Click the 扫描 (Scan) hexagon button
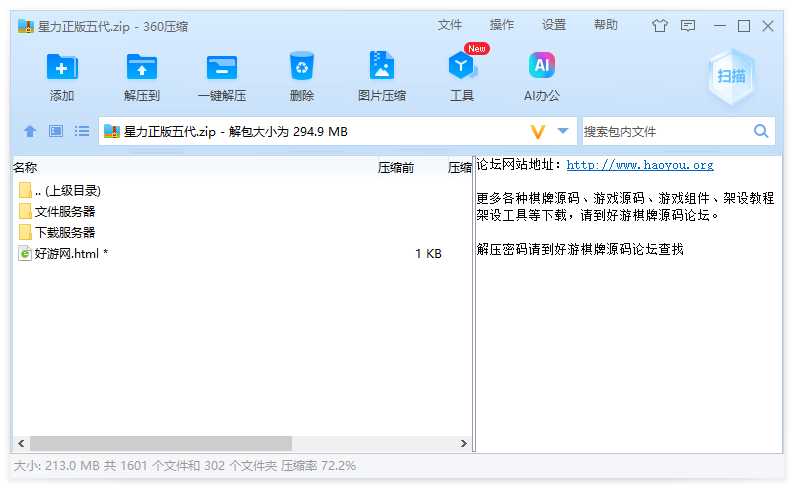794x488 pixels. coord(731,76)
